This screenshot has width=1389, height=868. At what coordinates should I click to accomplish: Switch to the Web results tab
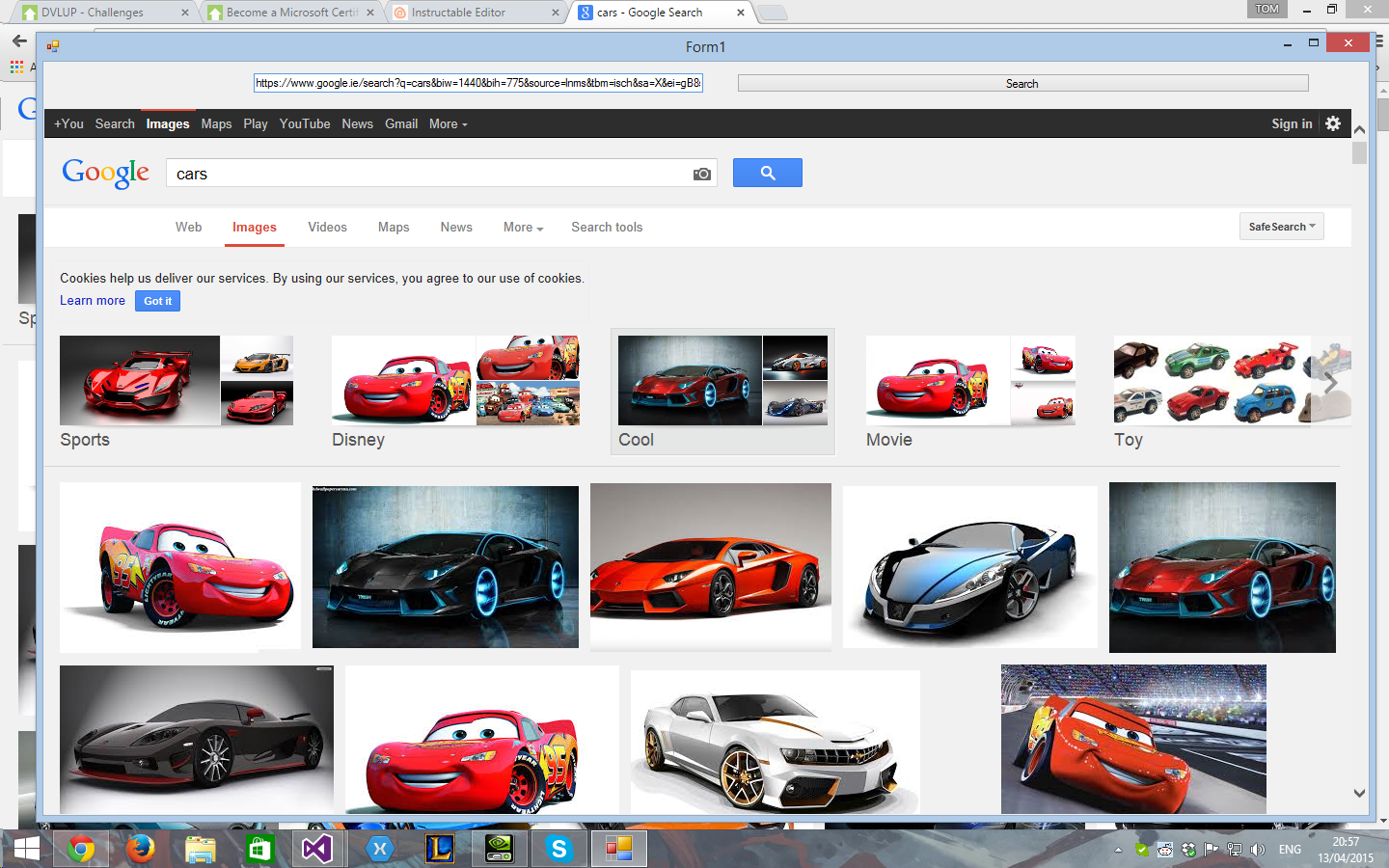click(188, 228)
